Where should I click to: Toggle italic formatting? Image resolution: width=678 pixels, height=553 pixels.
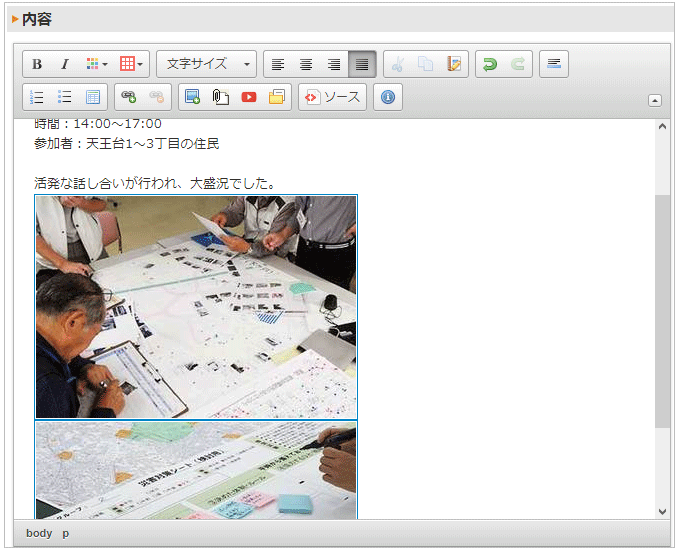tap(65, 64)
